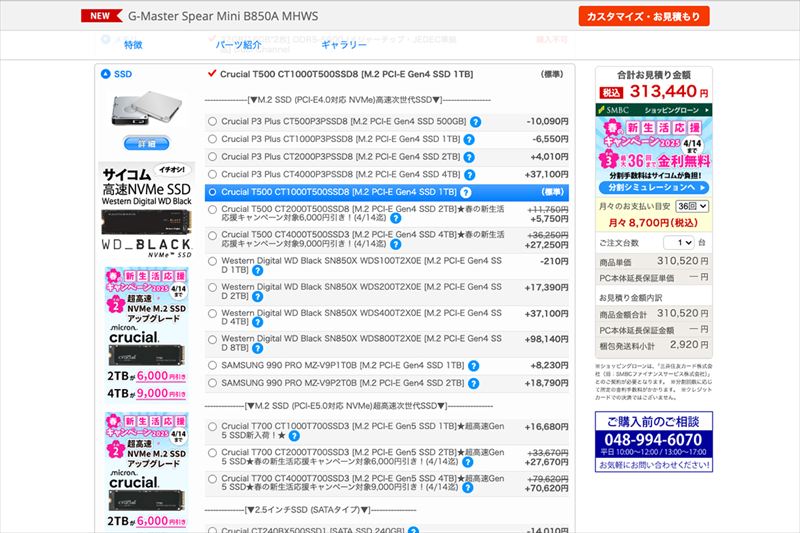Select Crucial P3 Plus 500GB radio
Screen dimensions: 800x533
tap(212, 121)
